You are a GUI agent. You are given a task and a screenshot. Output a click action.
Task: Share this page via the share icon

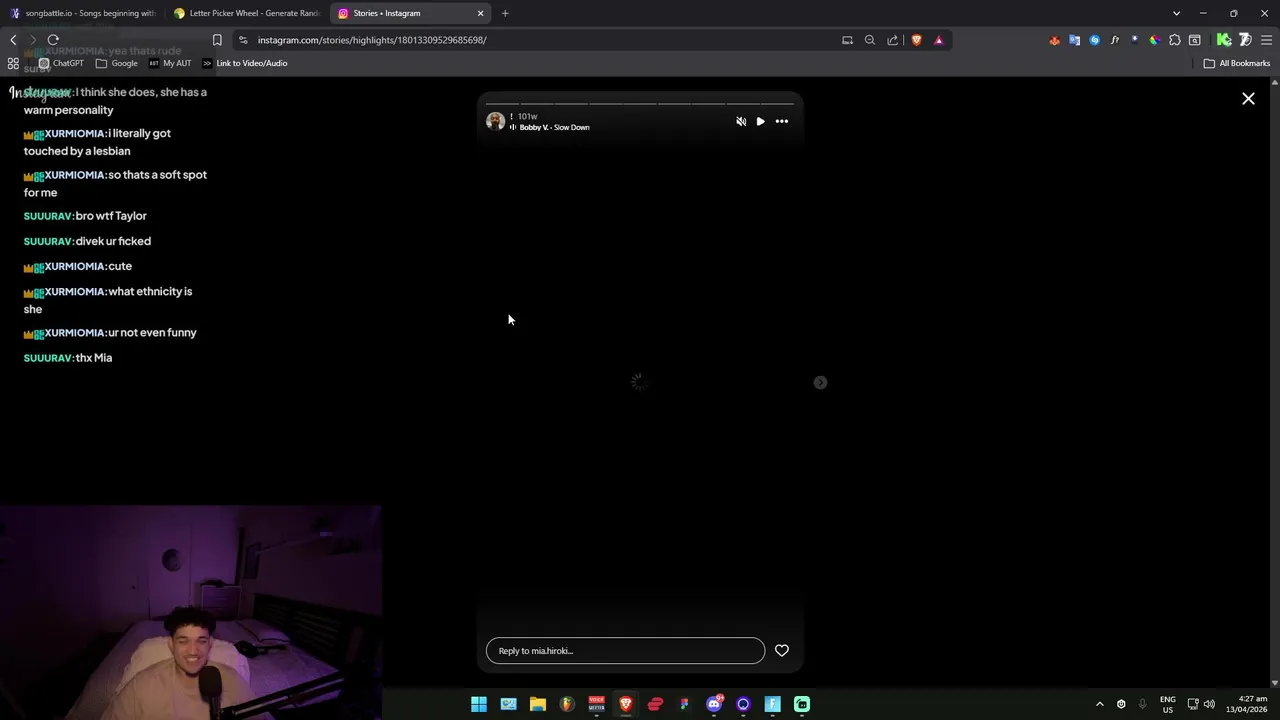(x=893, y=40)
